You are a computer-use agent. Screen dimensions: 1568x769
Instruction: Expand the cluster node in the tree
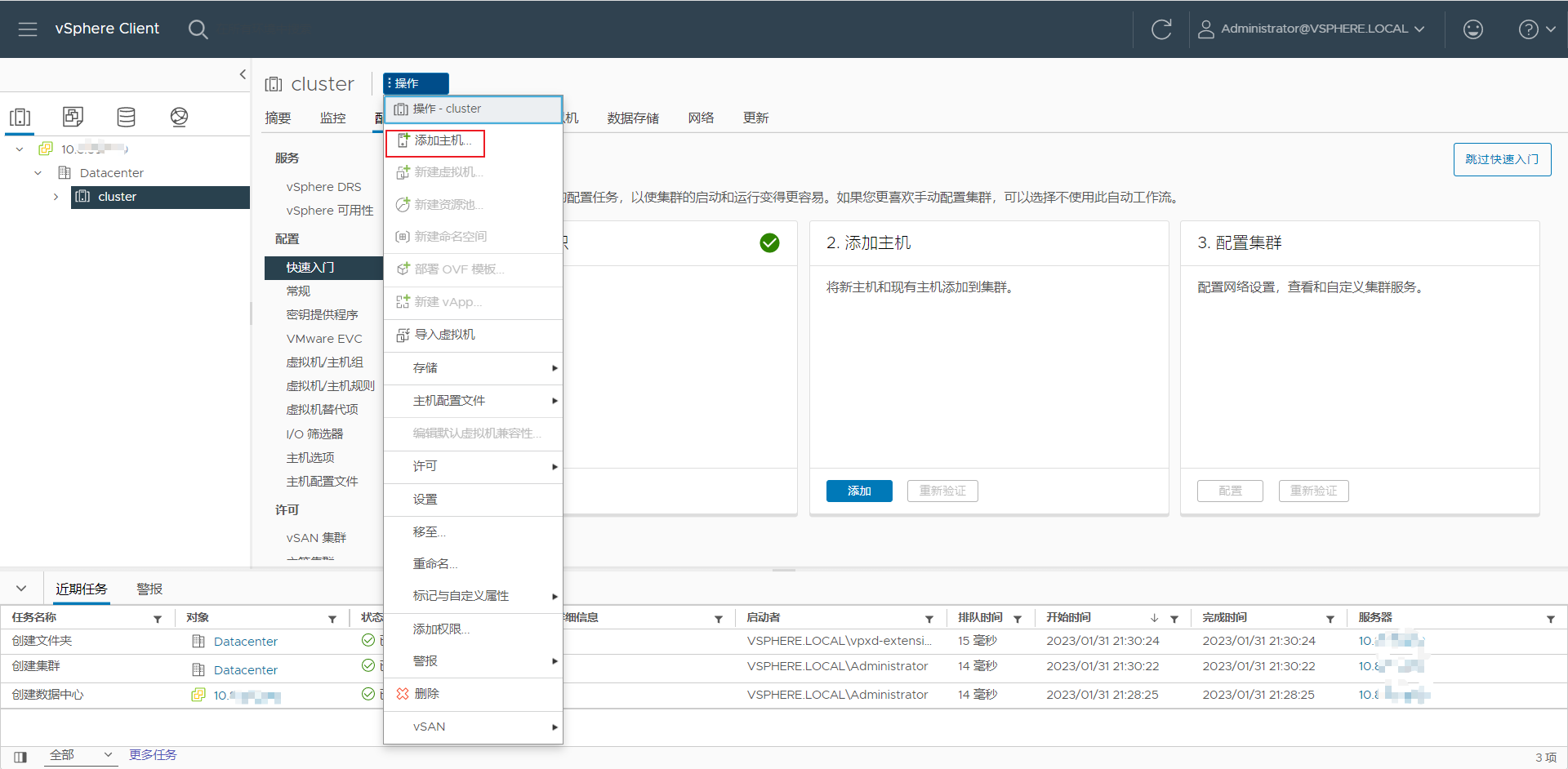pos(56,197)
